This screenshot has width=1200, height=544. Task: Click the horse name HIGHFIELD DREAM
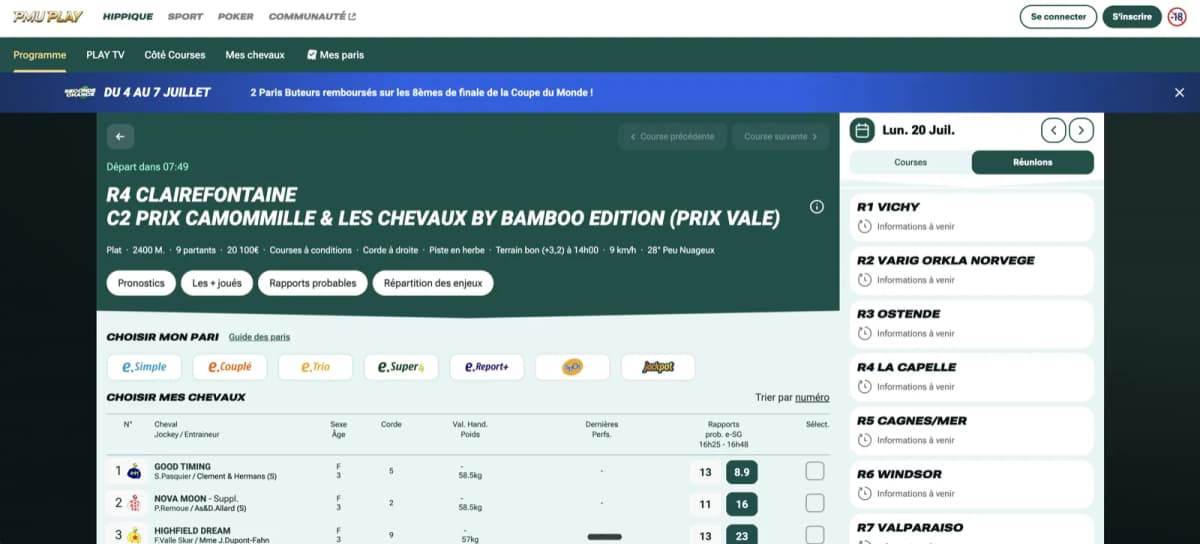coord(192,530)
